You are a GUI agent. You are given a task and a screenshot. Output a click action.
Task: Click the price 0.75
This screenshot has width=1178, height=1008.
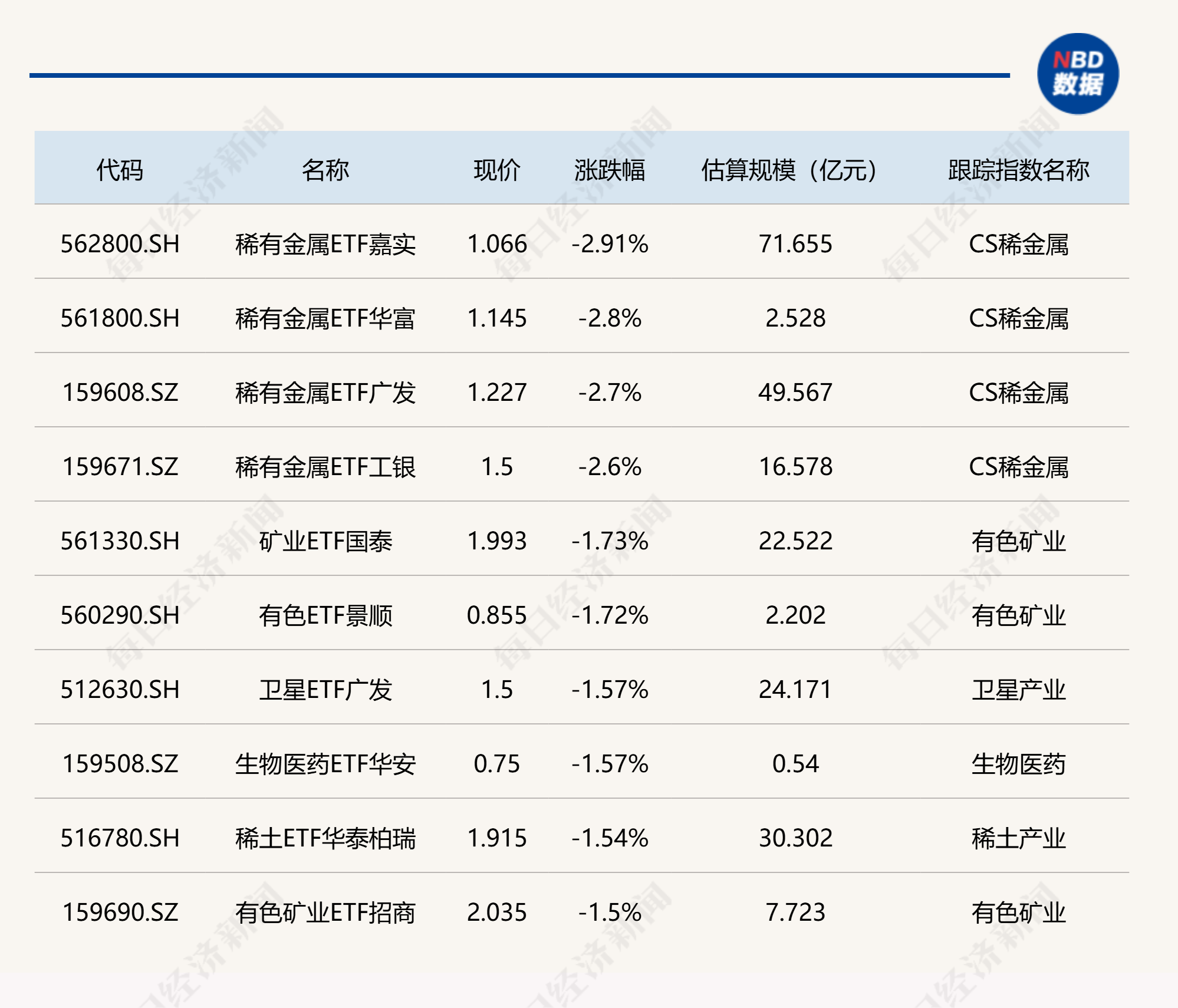[x=497, y=764]
